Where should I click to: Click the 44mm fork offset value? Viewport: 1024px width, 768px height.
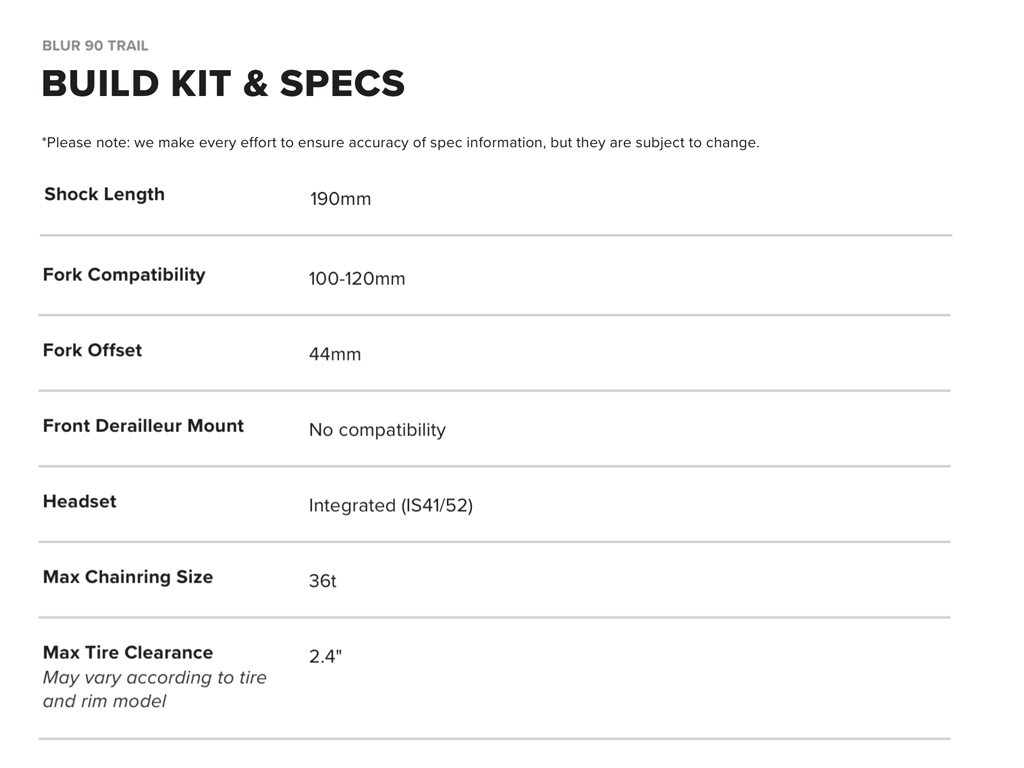[335, 354]
